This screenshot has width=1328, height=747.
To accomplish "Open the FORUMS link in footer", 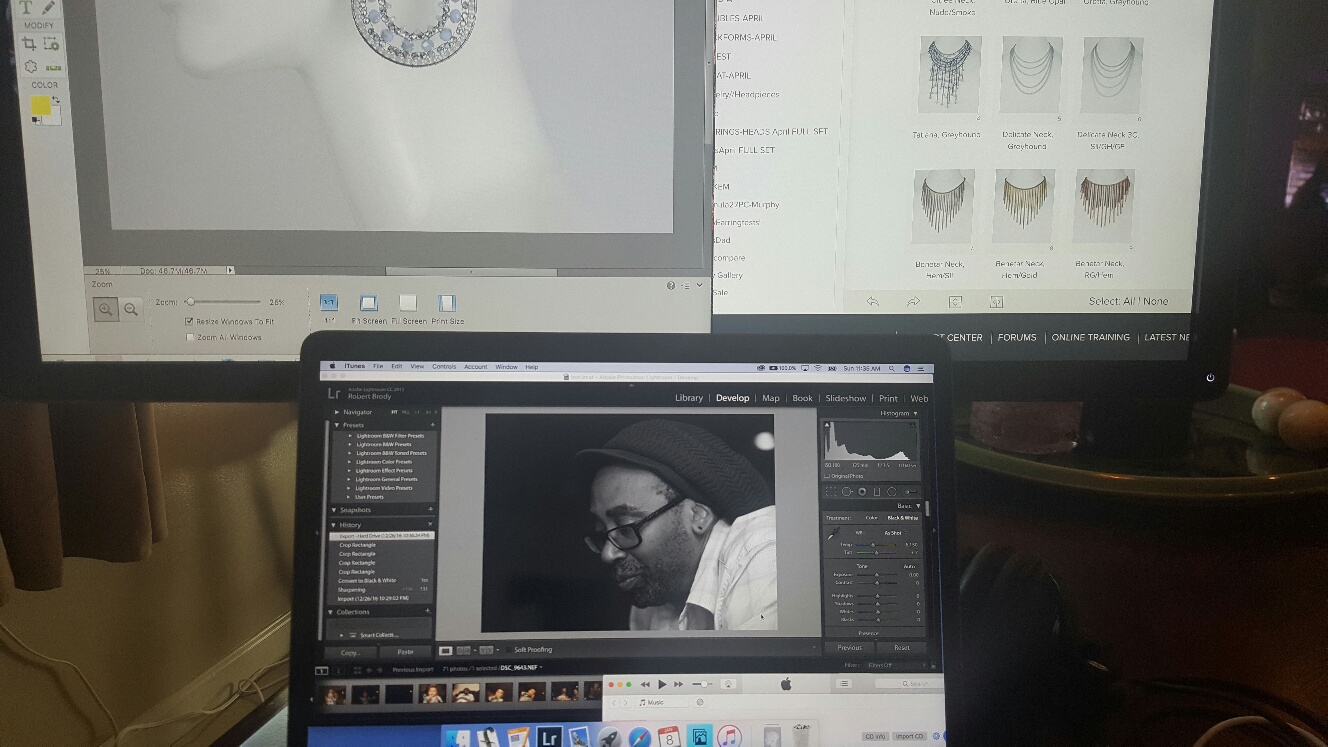I will [x=1017, y=338].
